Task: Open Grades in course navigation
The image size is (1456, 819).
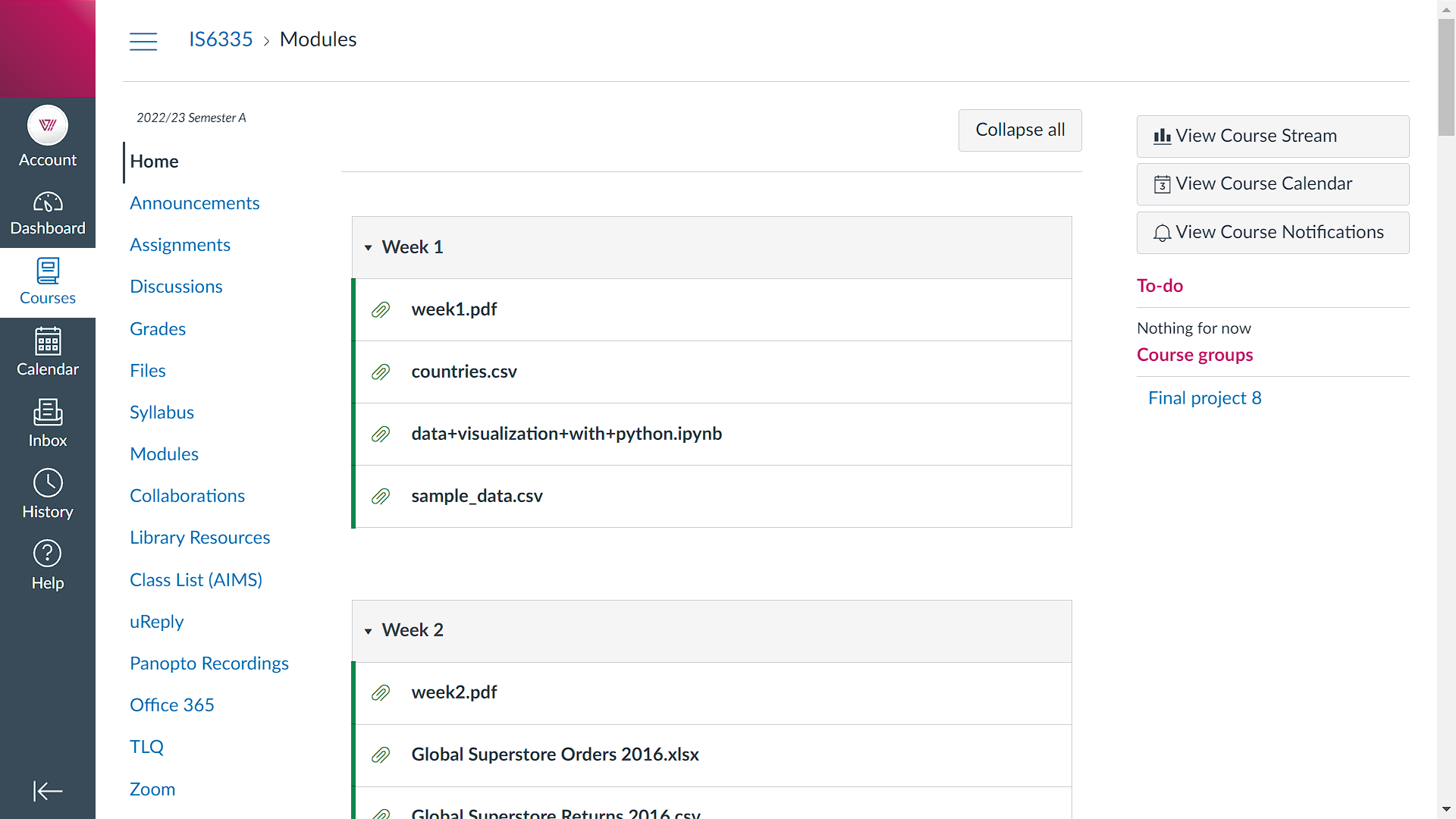Action: click(158, 329)
